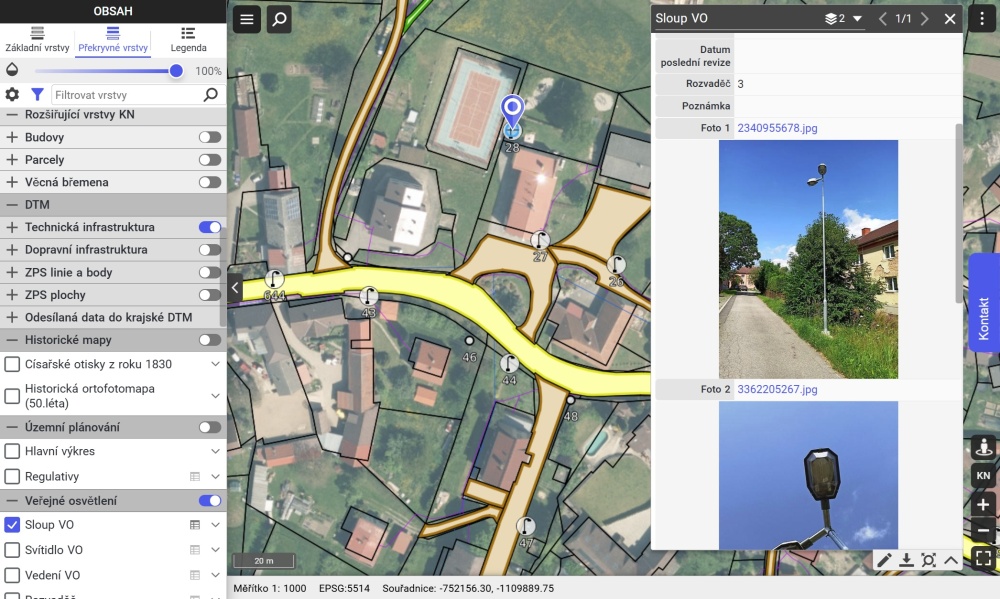Switch to the Základní vrstvy tab
1000x599 pixels.
click(37, 40)
